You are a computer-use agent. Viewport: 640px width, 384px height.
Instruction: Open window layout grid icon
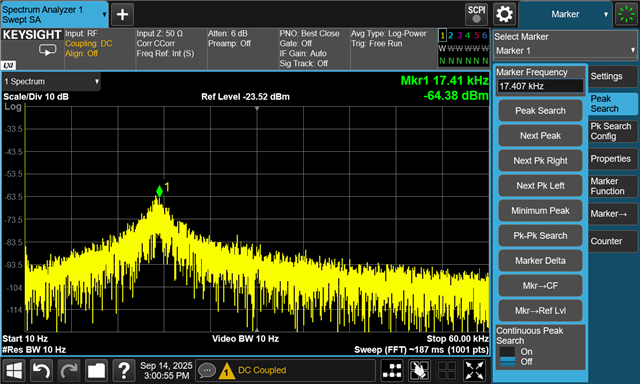pyautogui.click(x=392, y=371)
